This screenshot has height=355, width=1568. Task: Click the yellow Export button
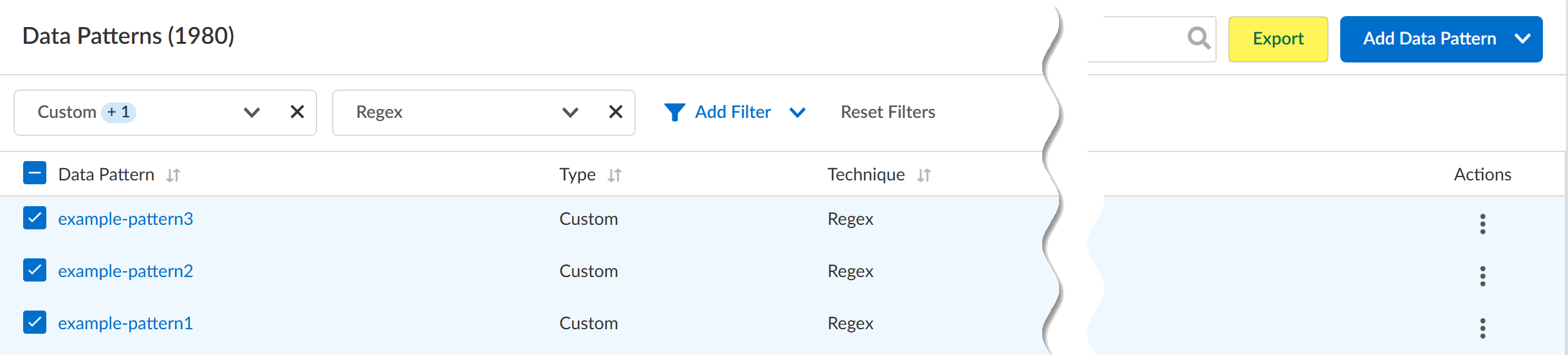(1278, 39)
